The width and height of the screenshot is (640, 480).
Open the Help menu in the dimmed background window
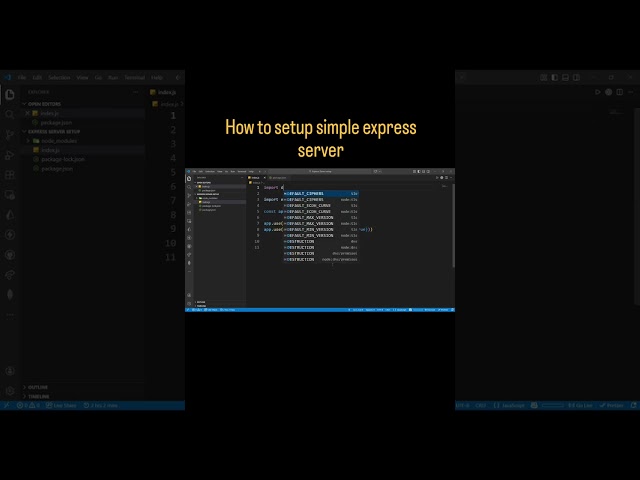click(x=157, y=77)
